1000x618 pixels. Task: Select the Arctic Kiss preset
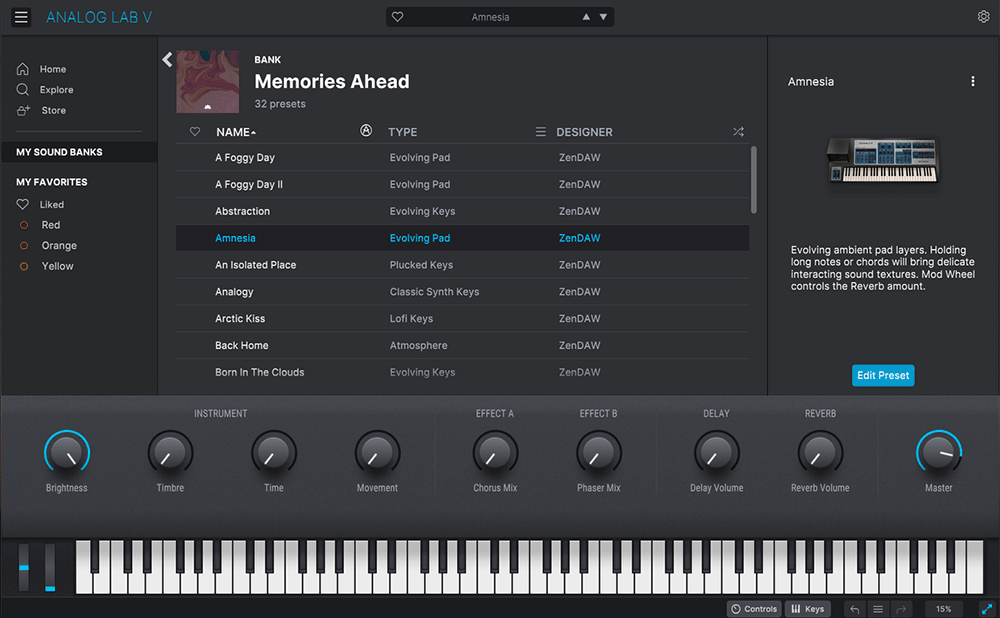[462, 318]
